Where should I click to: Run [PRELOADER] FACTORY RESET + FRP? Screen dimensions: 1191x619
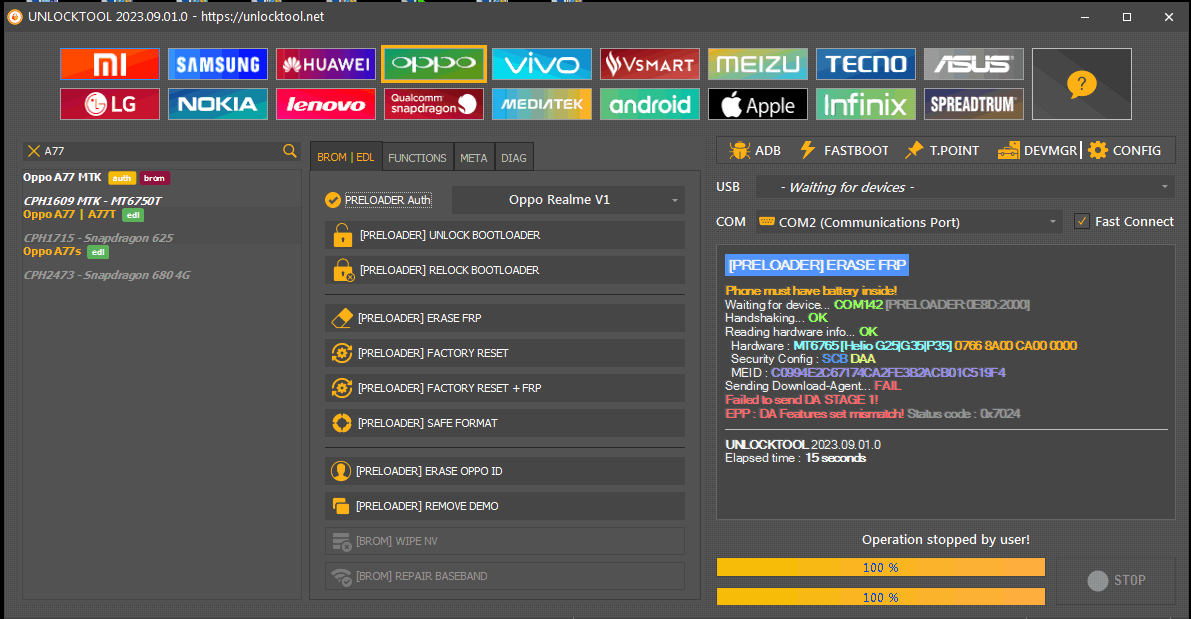[x=505, y=388]
